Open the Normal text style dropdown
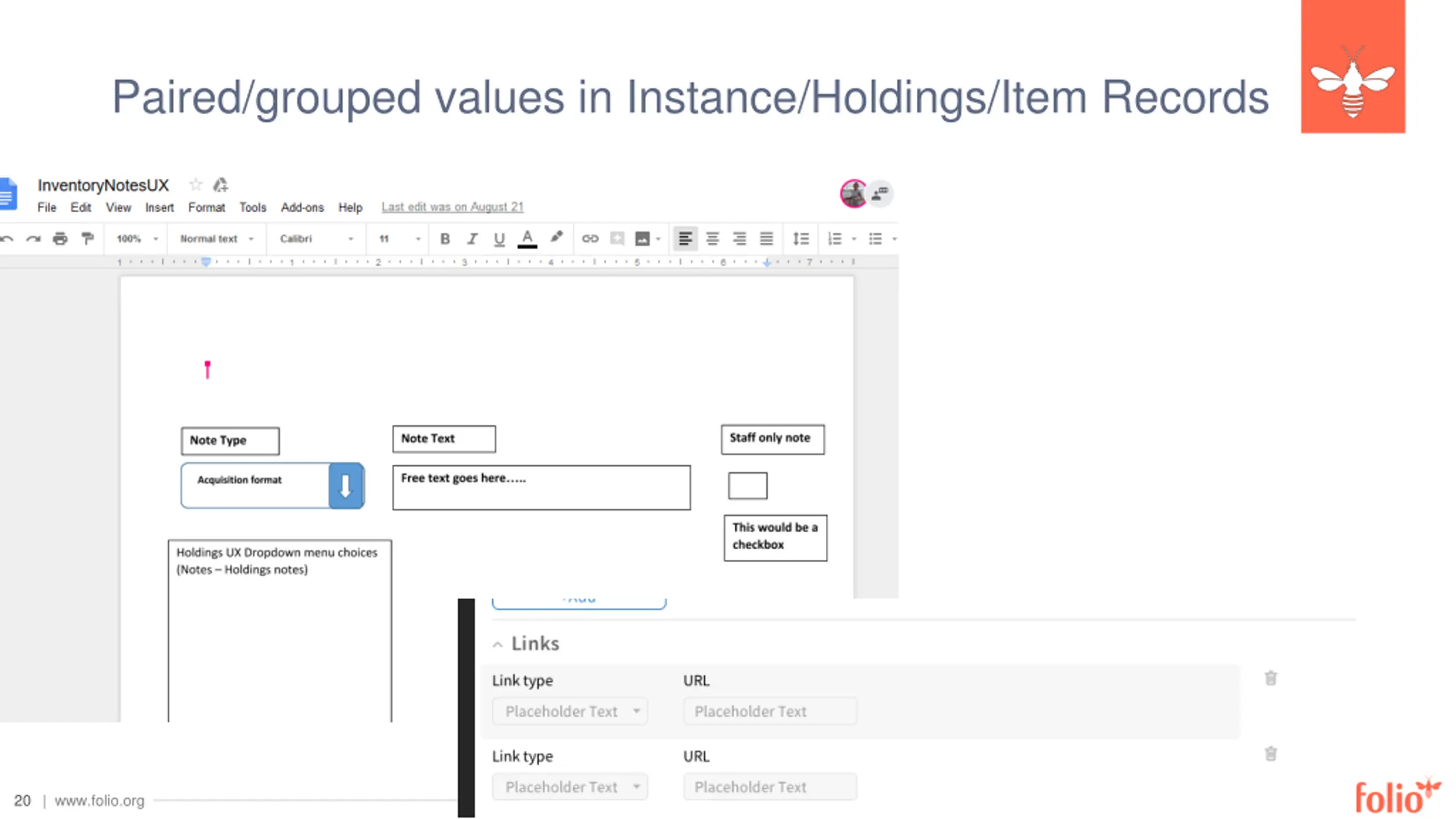 [217, 239]
